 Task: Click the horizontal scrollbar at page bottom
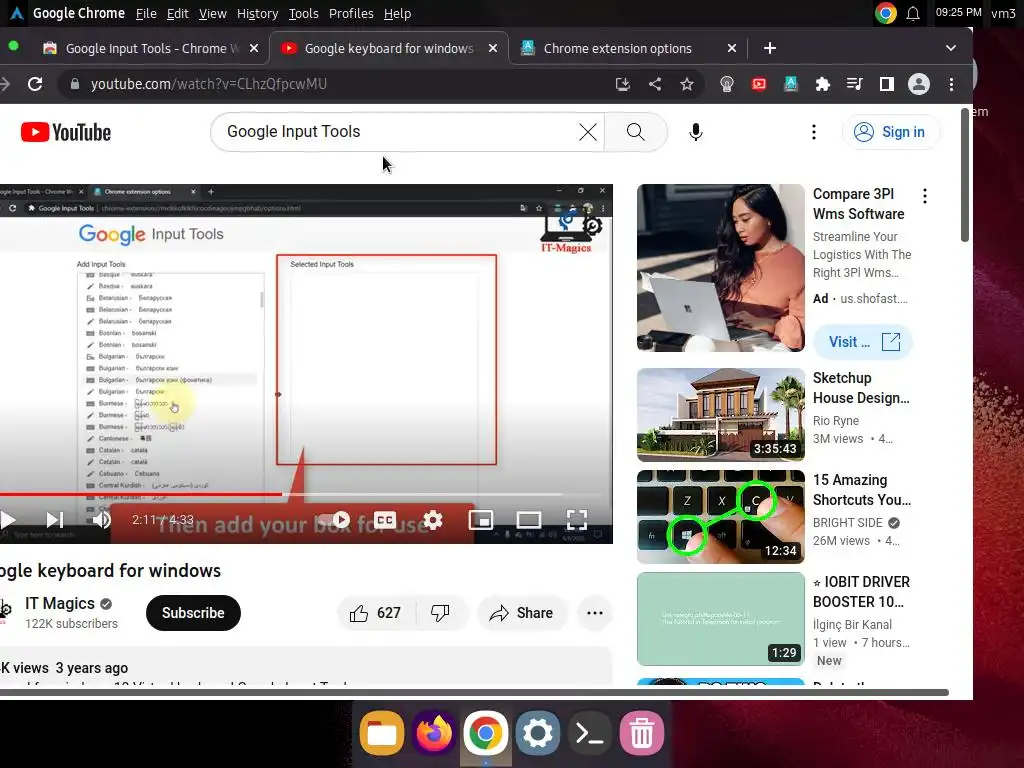click(474, 692)
